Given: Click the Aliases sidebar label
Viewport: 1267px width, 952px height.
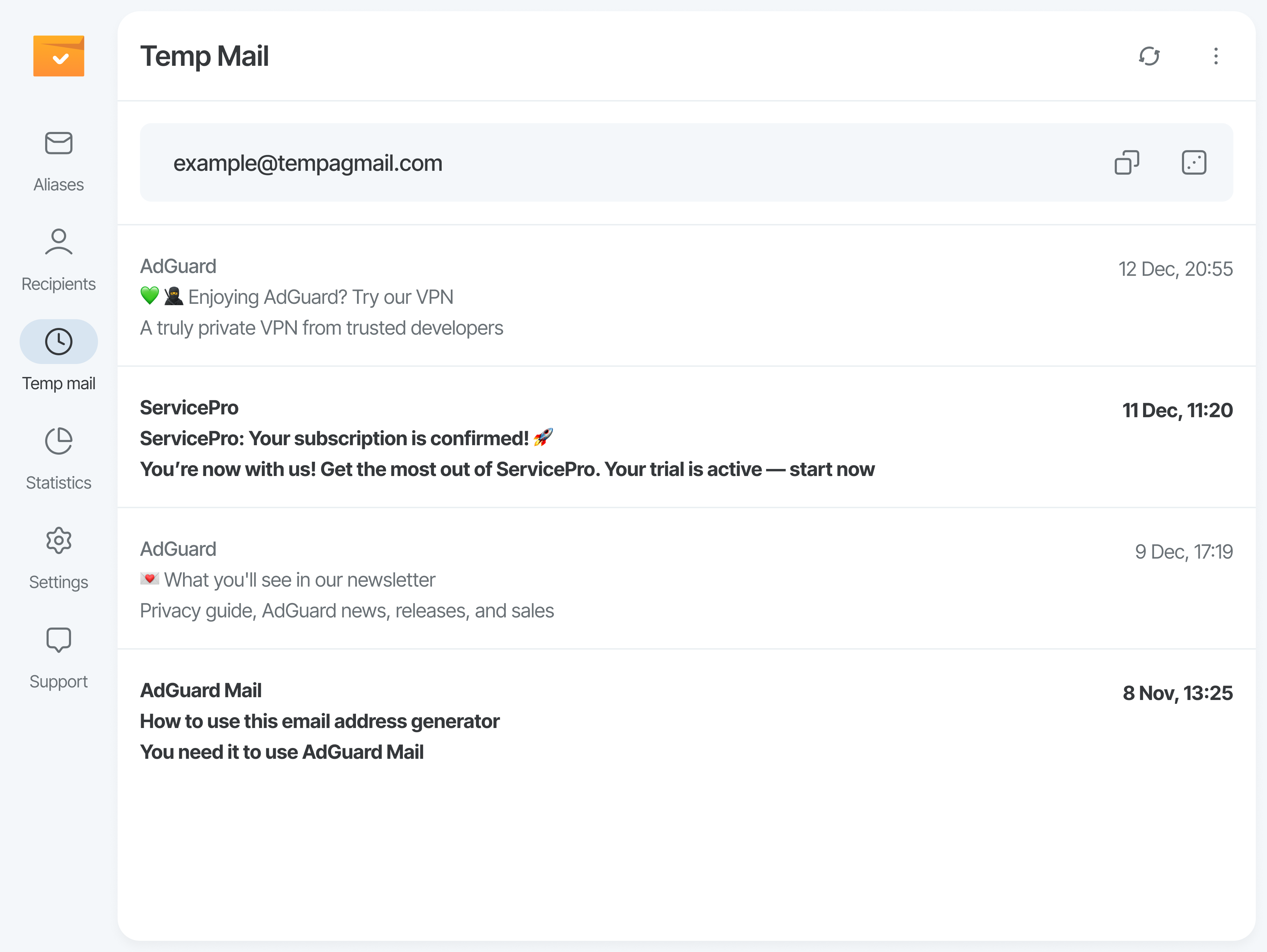Looking at the screenshot, I should click(58, 184).
